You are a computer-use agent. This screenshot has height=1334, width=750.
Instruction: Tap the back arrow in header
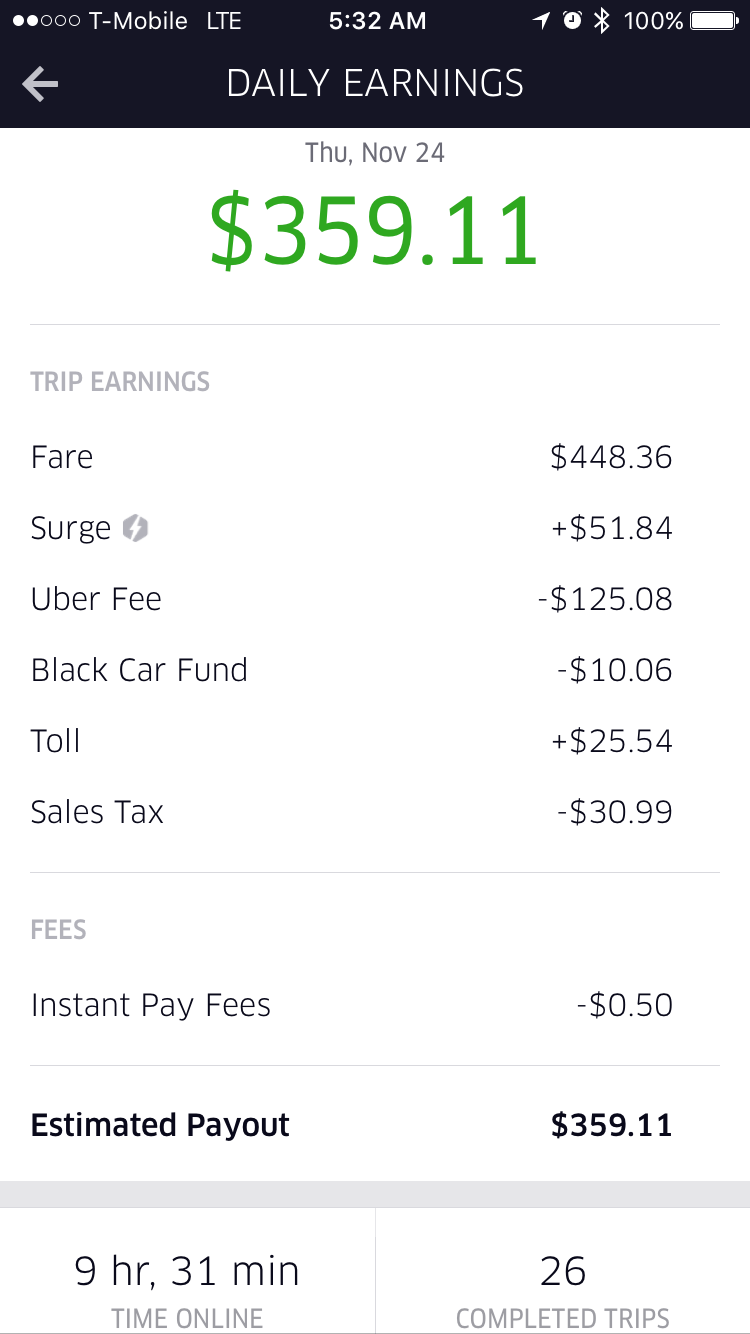pyautogui.click(x=40, y=84)
